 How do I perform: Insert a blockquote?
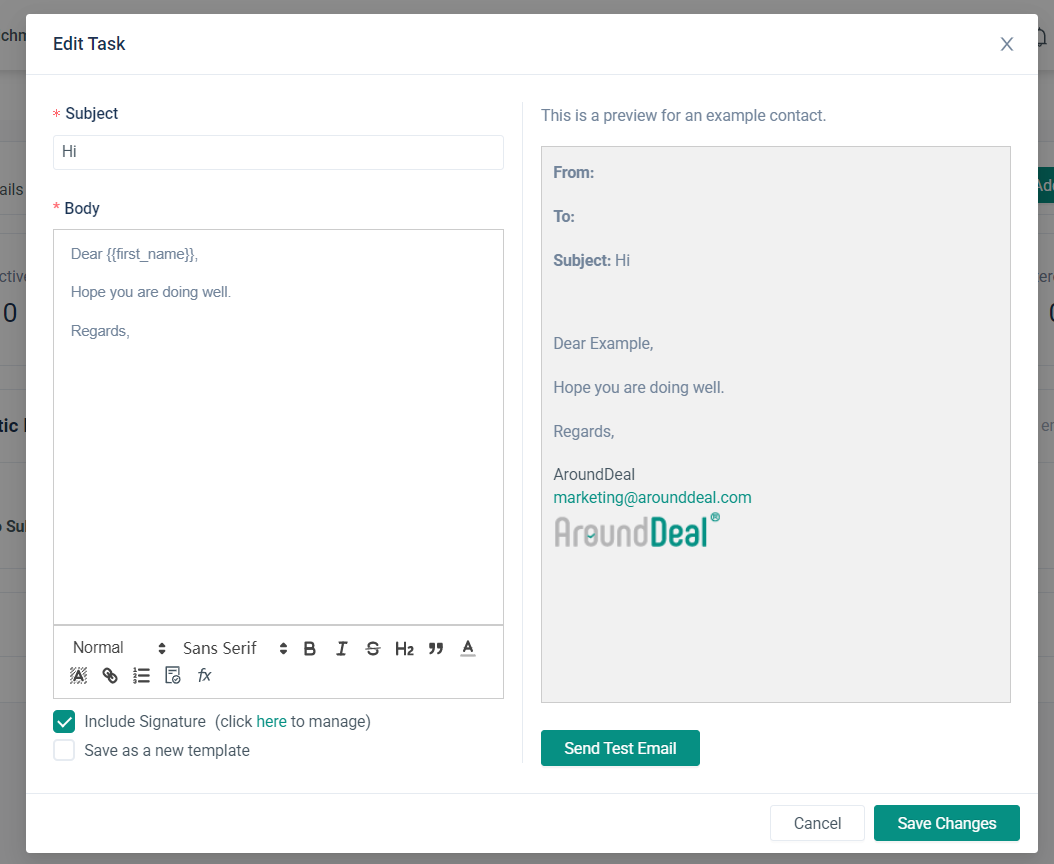pyautogui.click(x=436, y=649)
